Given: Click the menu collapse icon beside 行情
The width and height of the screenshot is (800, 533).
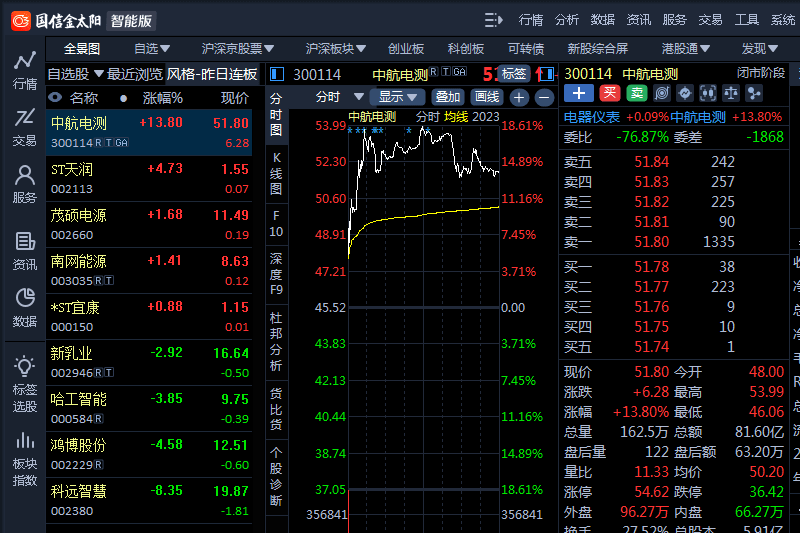Looking at the screenshot, I should (x=493, y=20).
